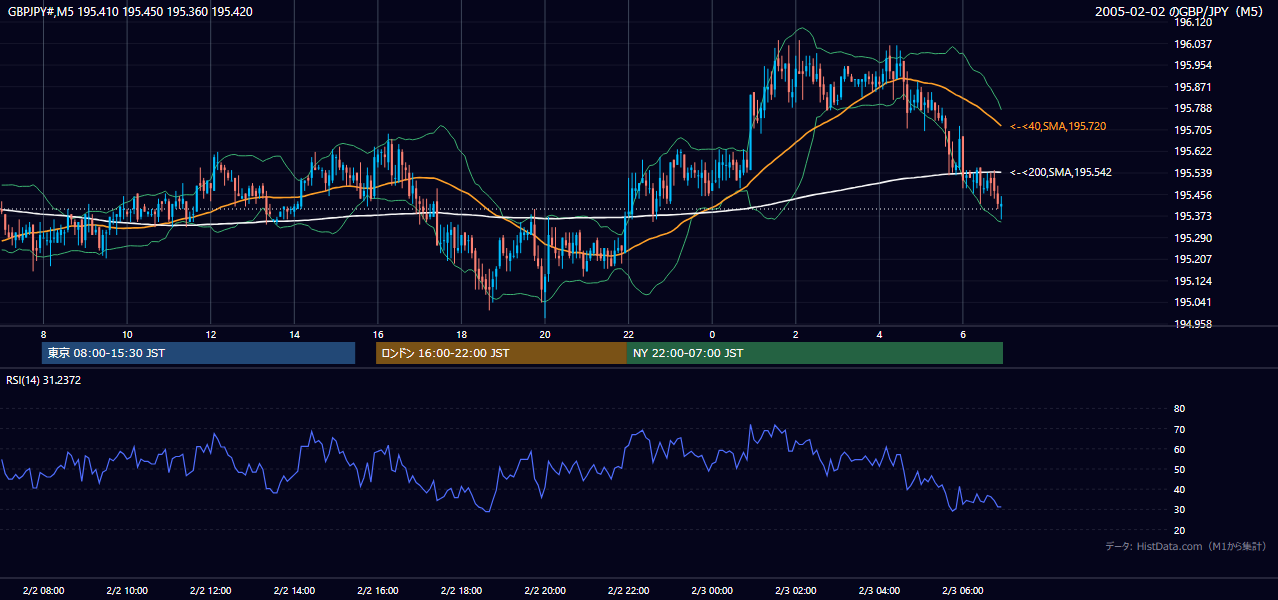Click the 東京 08:00-15:30 JST session bar

click(198, 353)
